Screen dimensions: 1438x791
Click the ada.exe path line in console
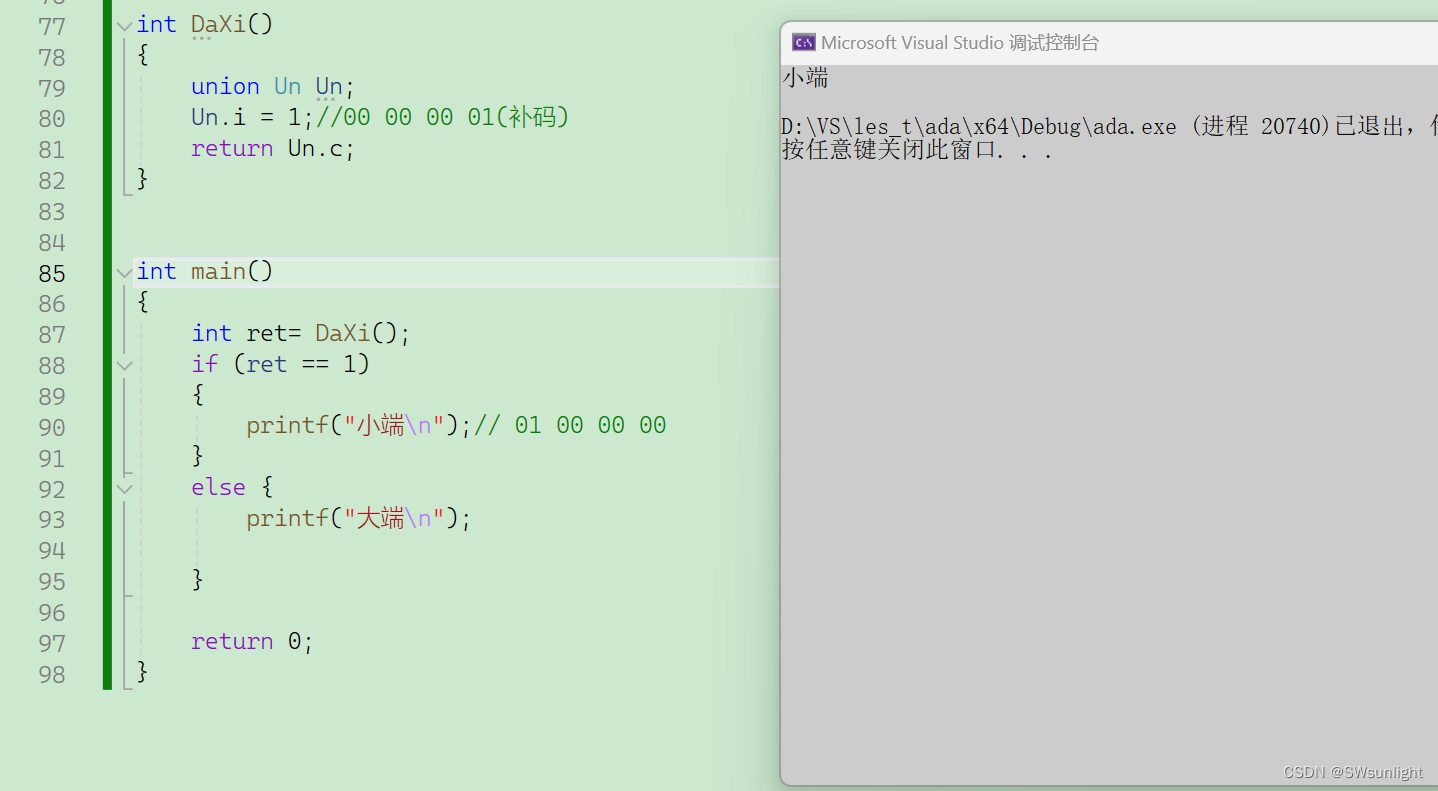1109,127
